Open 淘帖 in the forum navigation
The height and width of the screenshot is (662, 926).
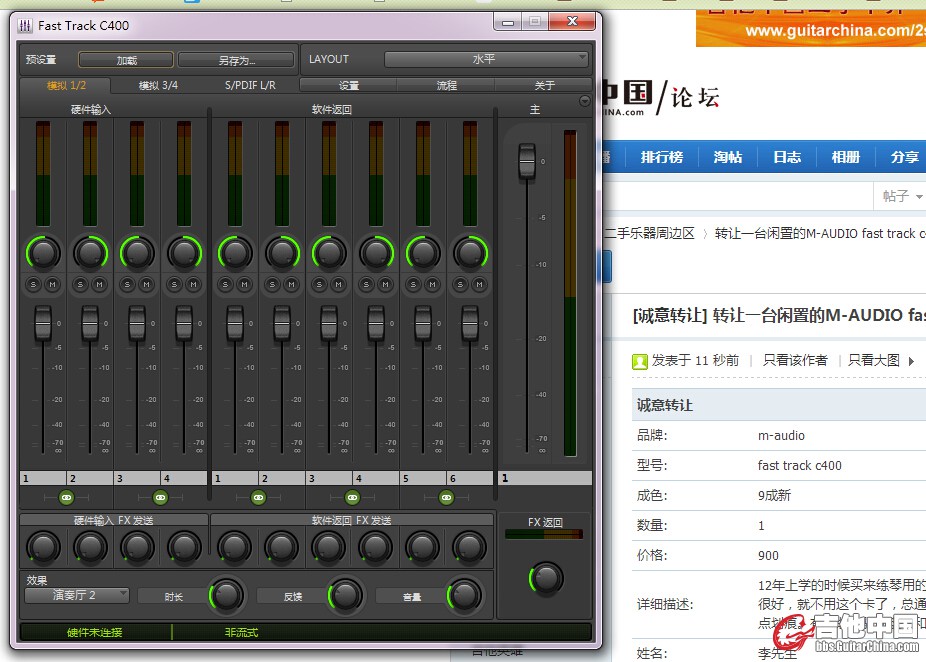pos(728,157)
